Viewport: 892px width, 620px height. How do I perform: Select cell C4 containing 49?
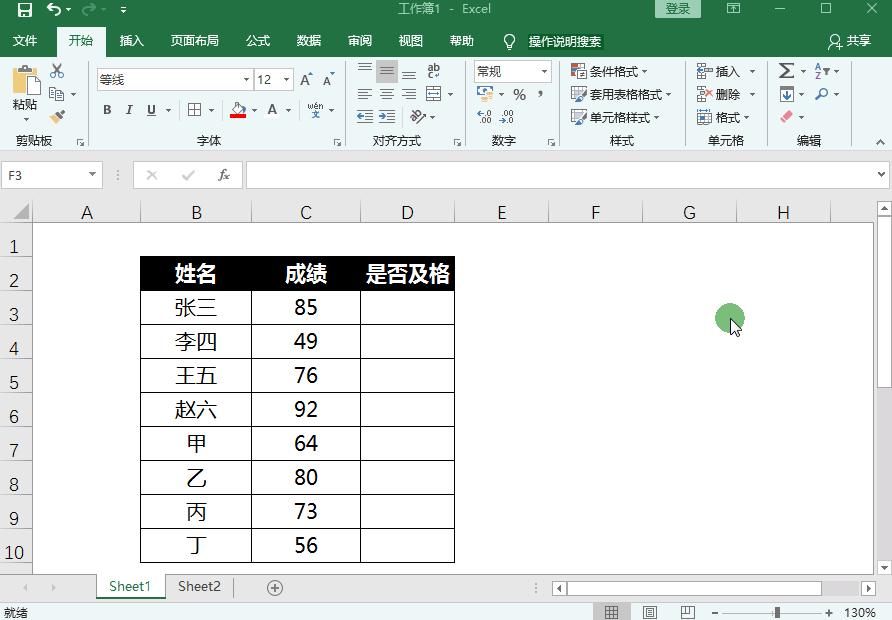pyautogui.click(x=306, y=341)
